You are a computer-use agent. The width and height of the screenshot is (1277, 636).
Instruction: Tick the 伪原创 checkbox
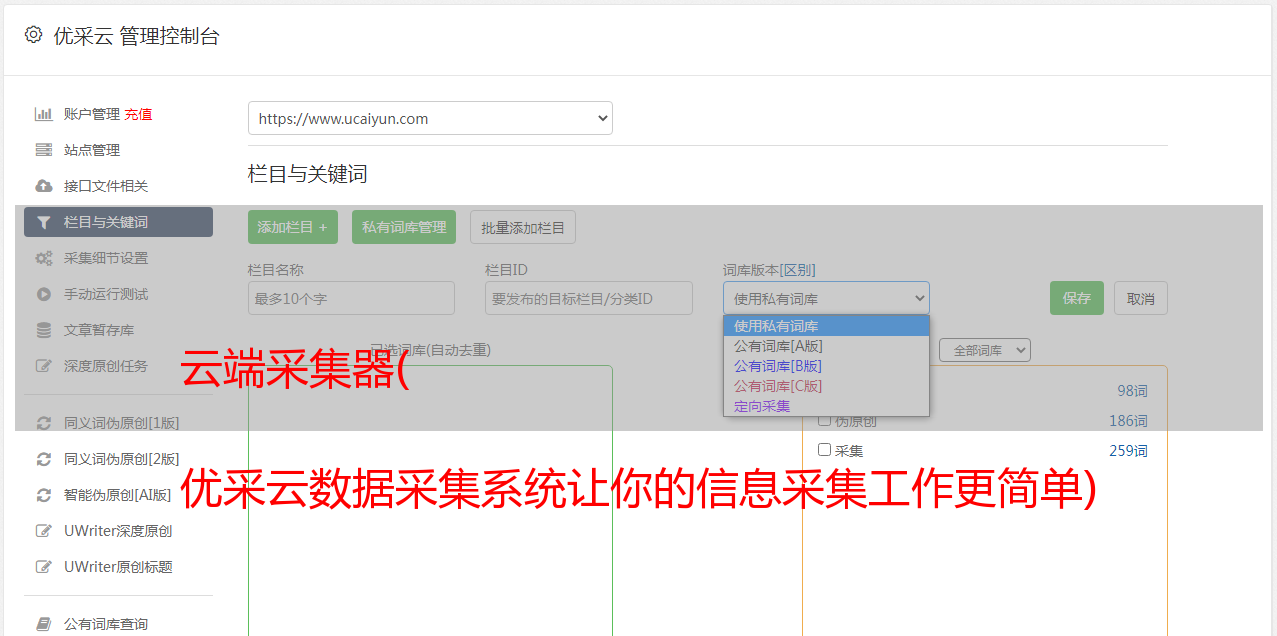pyautogui.click(x=825, y=420)
